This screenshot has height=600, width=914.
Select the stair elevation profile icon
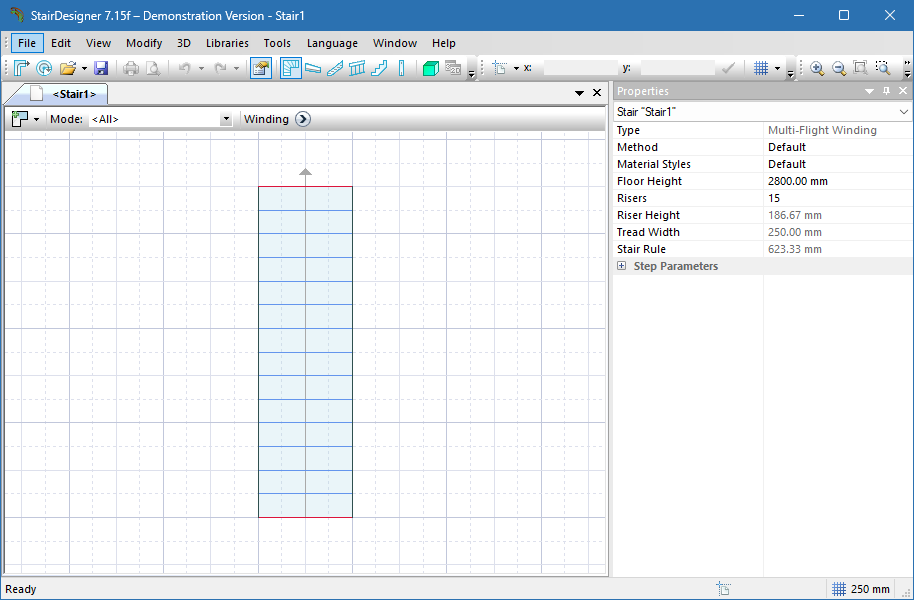coord(379,68)
